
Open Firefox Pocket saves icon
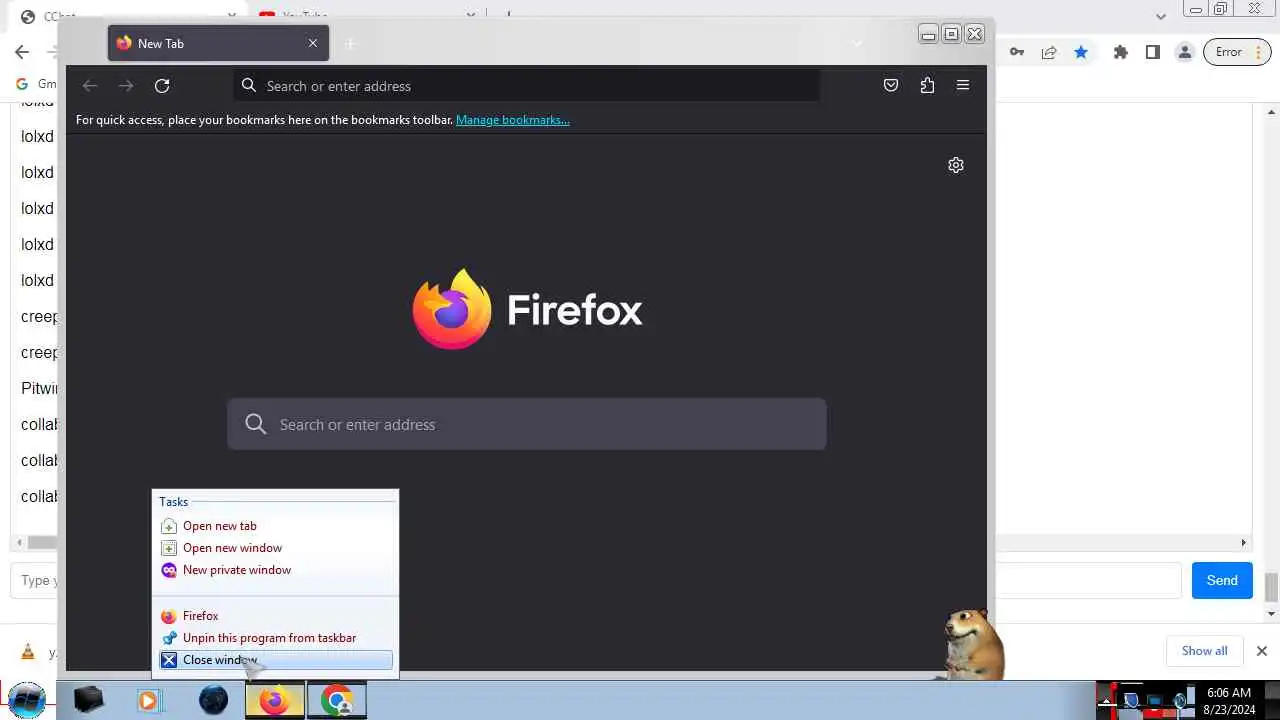[x=891, y=86]
